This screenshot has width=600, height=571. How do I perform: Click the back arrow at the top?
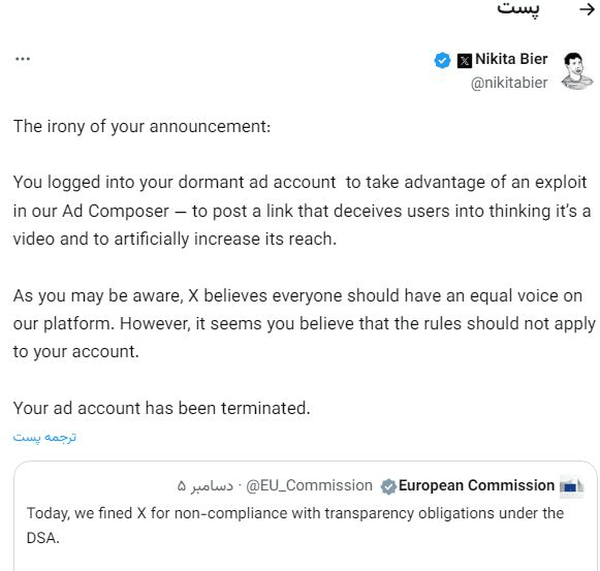coord(587,10)
